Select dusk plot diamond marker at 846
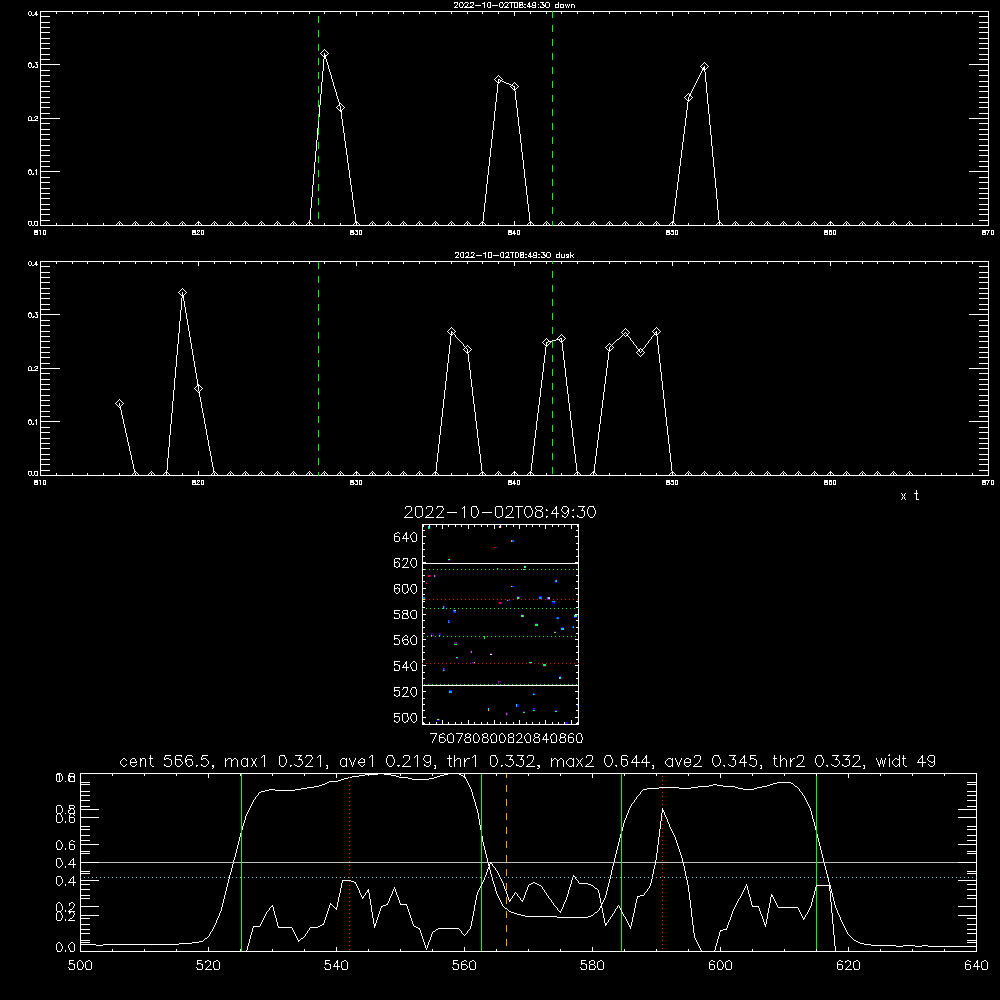The image size is (1000, 1000). coord(609,347)
